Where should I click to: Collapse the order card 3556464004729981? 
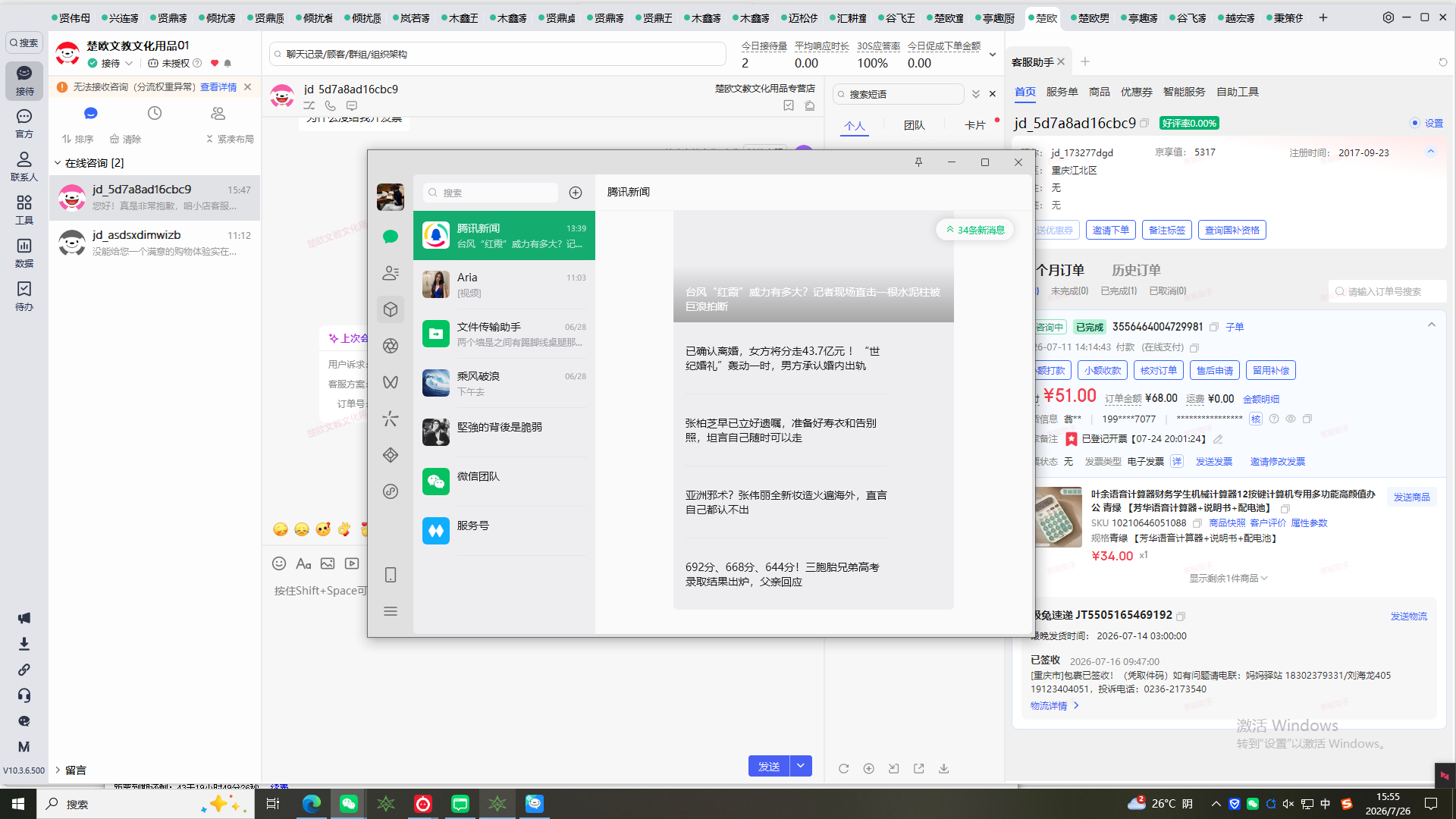click(1432, 325)
